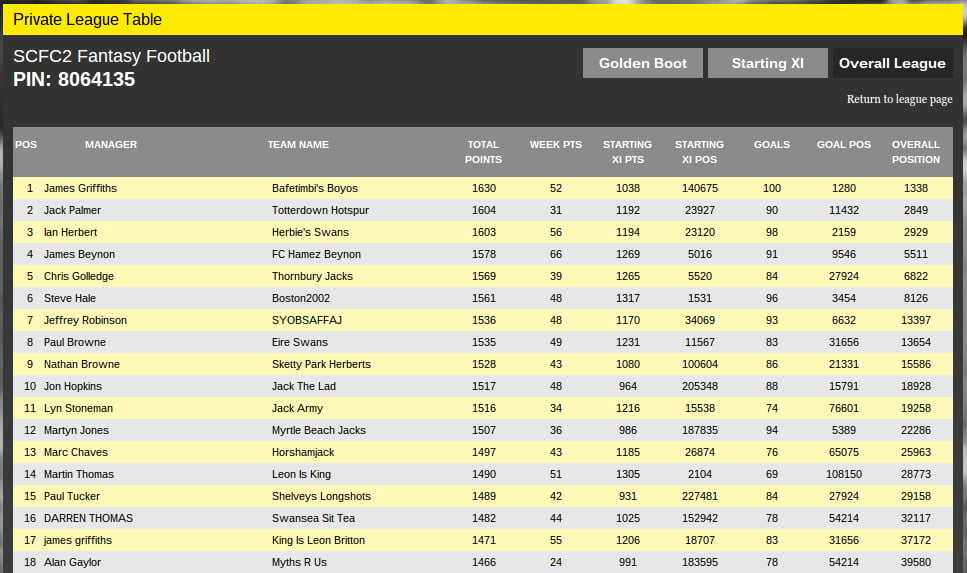The width and height of the screenshot is (967, 573).
Task: Click the Team Name column header
Action: pyautogui.click(x=298, y=145)
